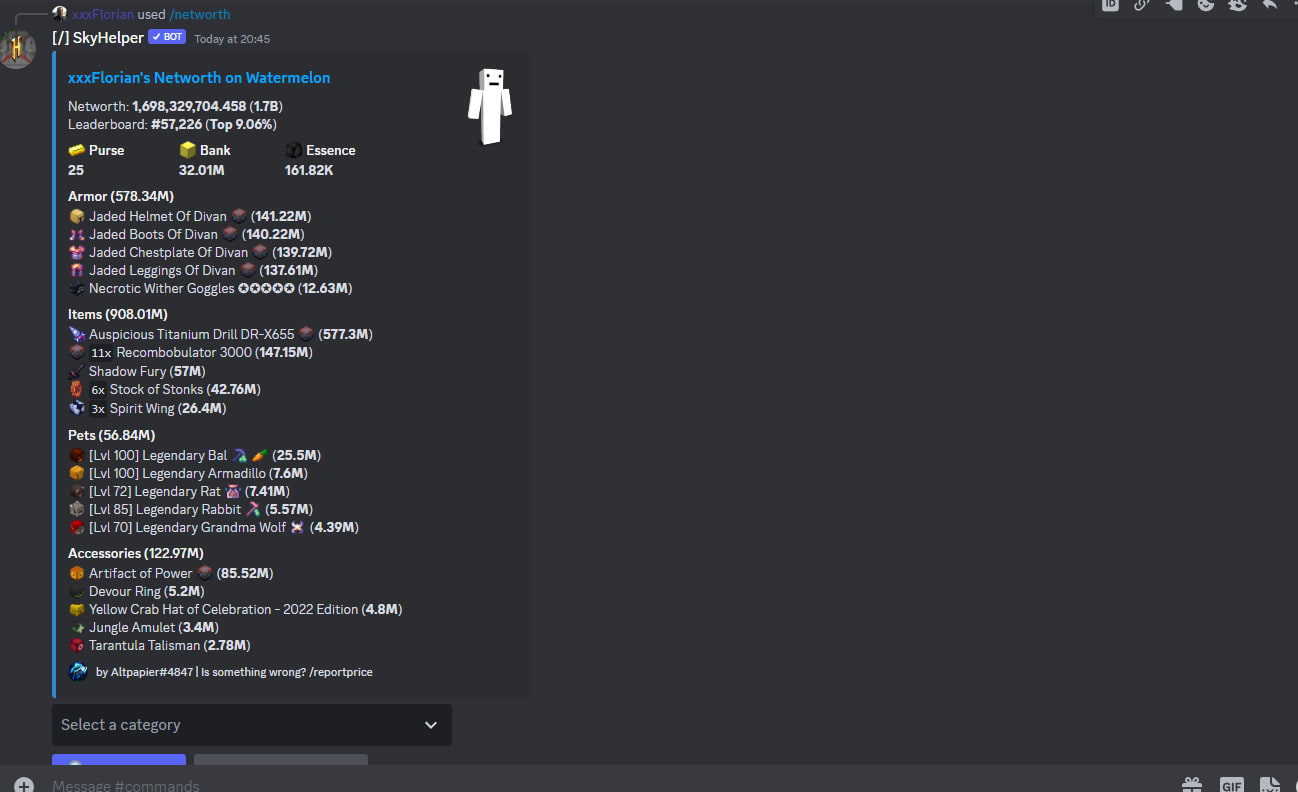Click the Pets (56.84M) heading
This screenshot has width=1298, height=792.
coord(111,435)
